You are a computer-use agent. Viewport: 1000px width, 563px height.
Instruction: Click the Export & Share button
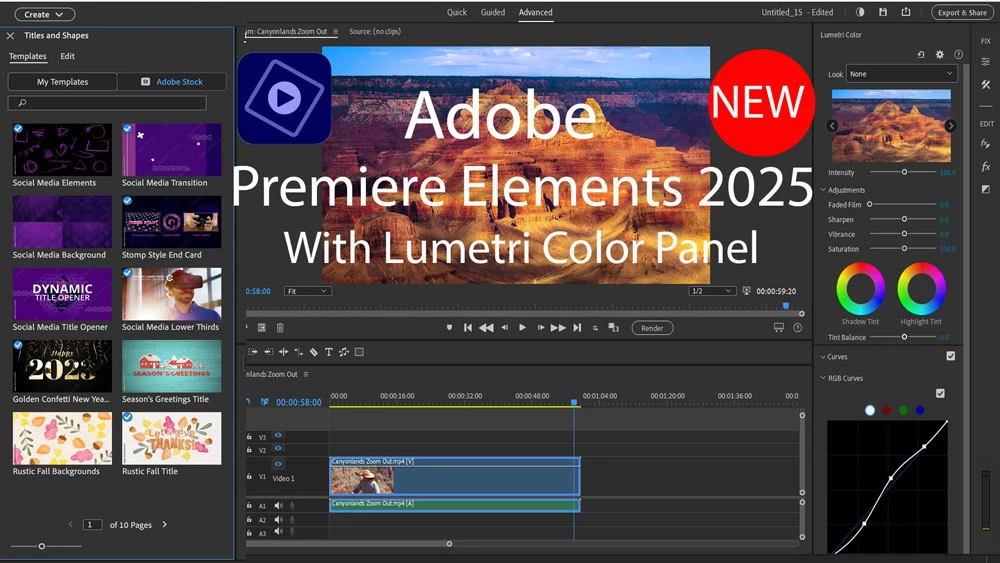tap(962, 12)
